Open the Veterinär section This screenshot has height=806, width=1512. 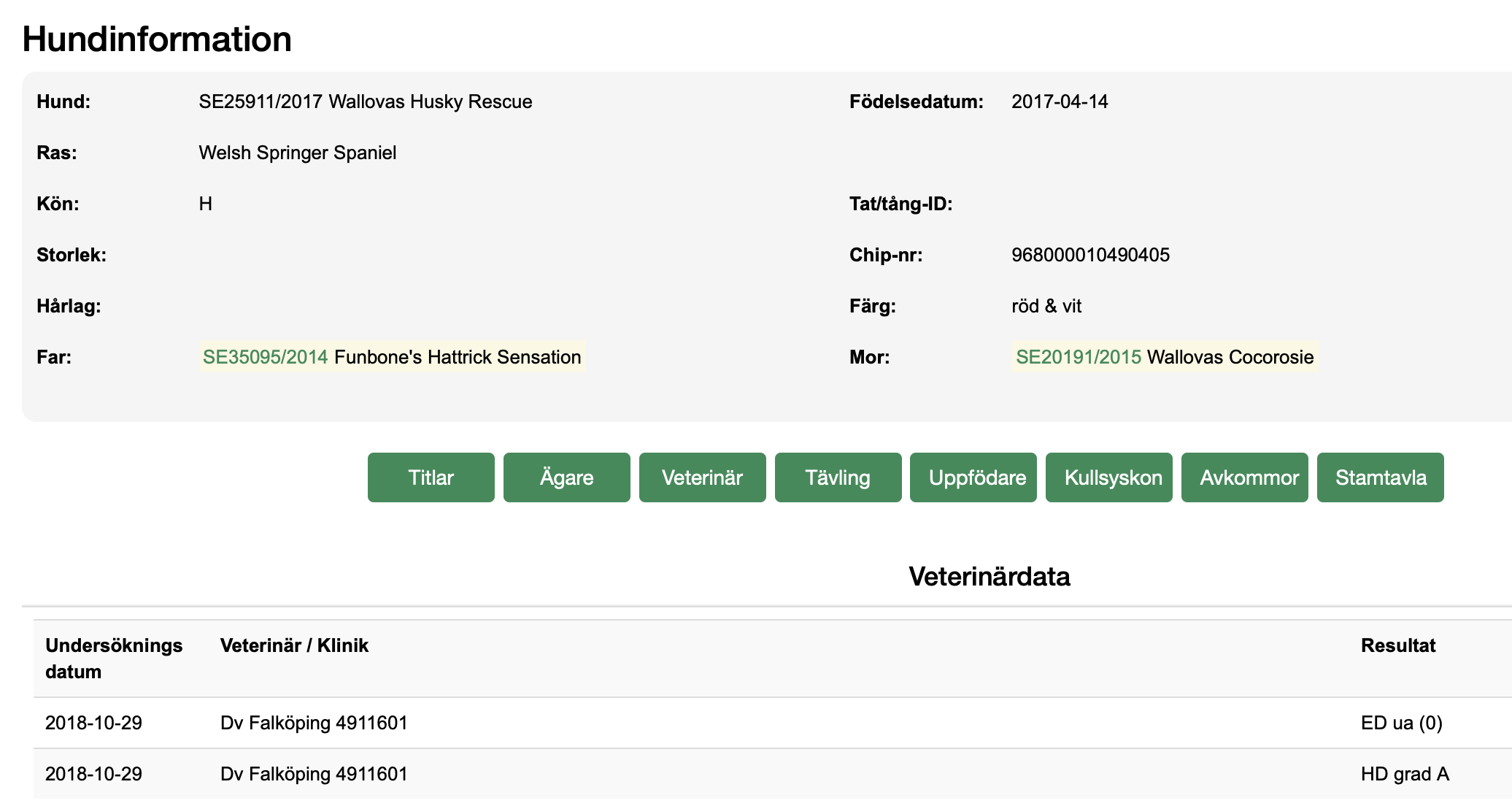701,477
